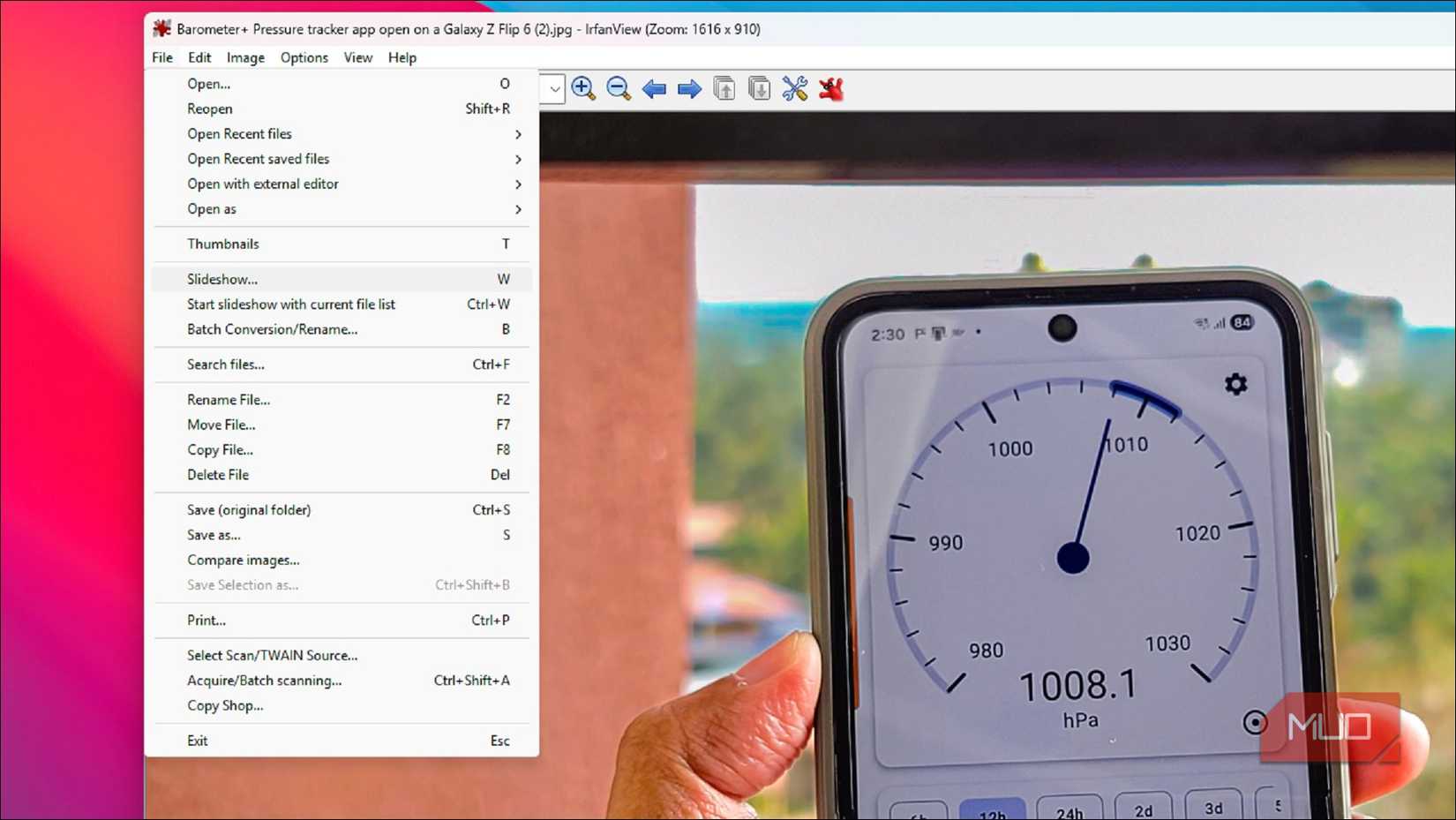Click the Thumbnails menu entry
Viewport: 1456px width, 820px height.
tap(222, 244)
